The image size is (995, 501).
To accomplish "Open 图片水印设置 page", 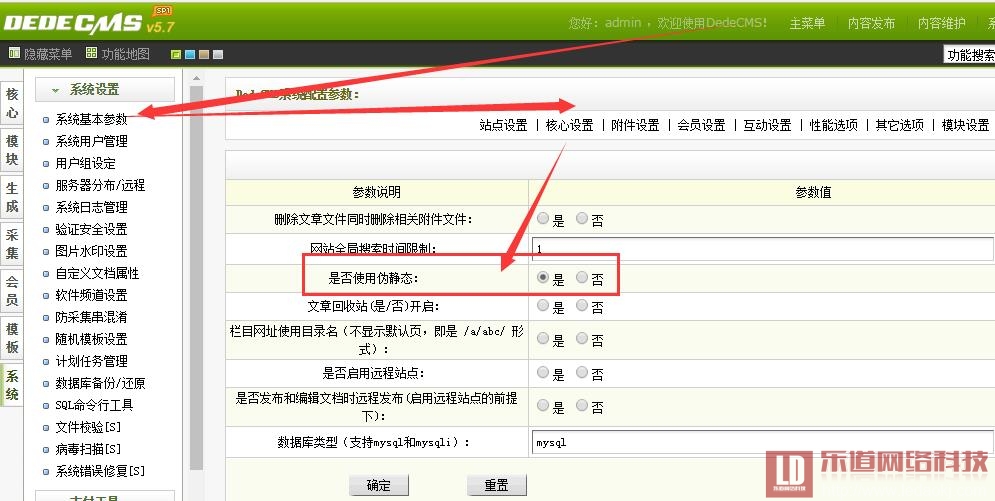I will pyautogui.click(x=91, y=251).
